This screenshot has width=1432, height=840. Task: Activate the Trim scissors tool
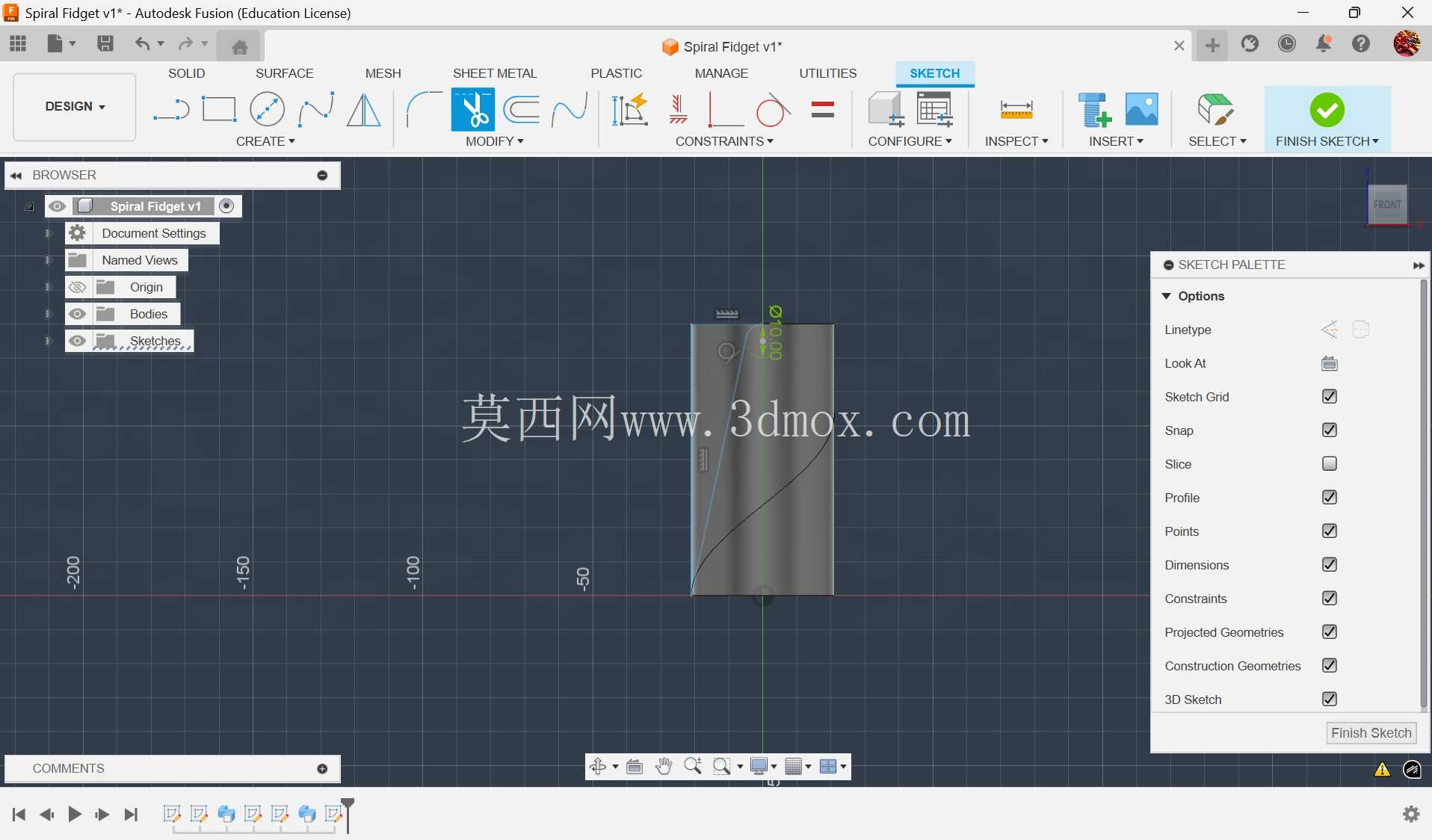click(472, 110)
